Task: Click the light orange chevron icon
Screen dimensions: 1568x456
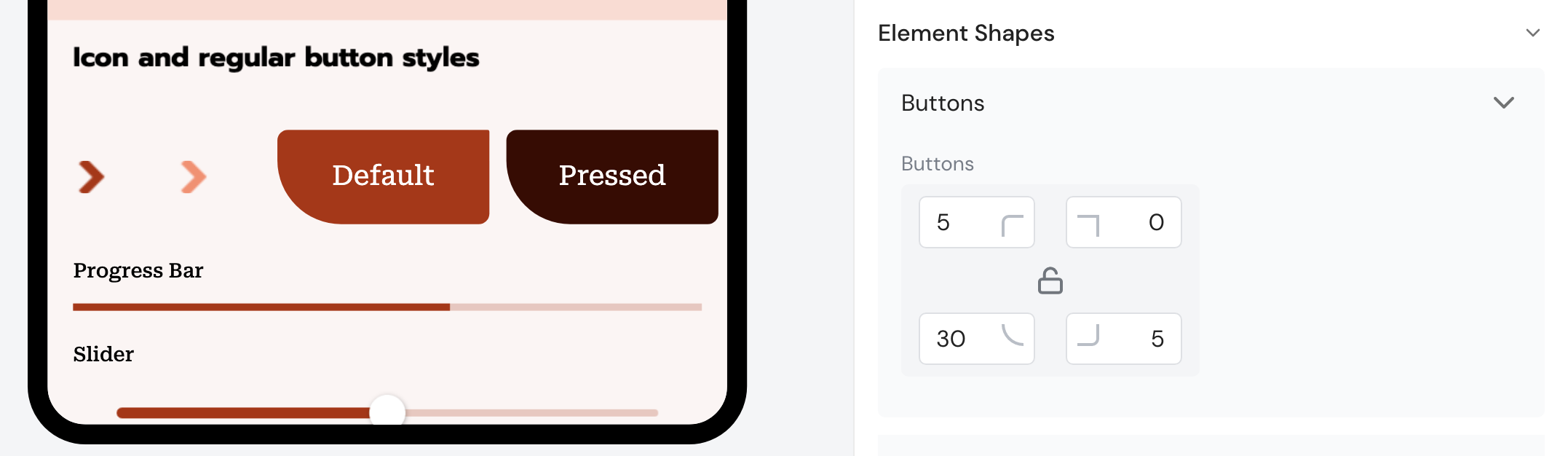Action: 194,177
